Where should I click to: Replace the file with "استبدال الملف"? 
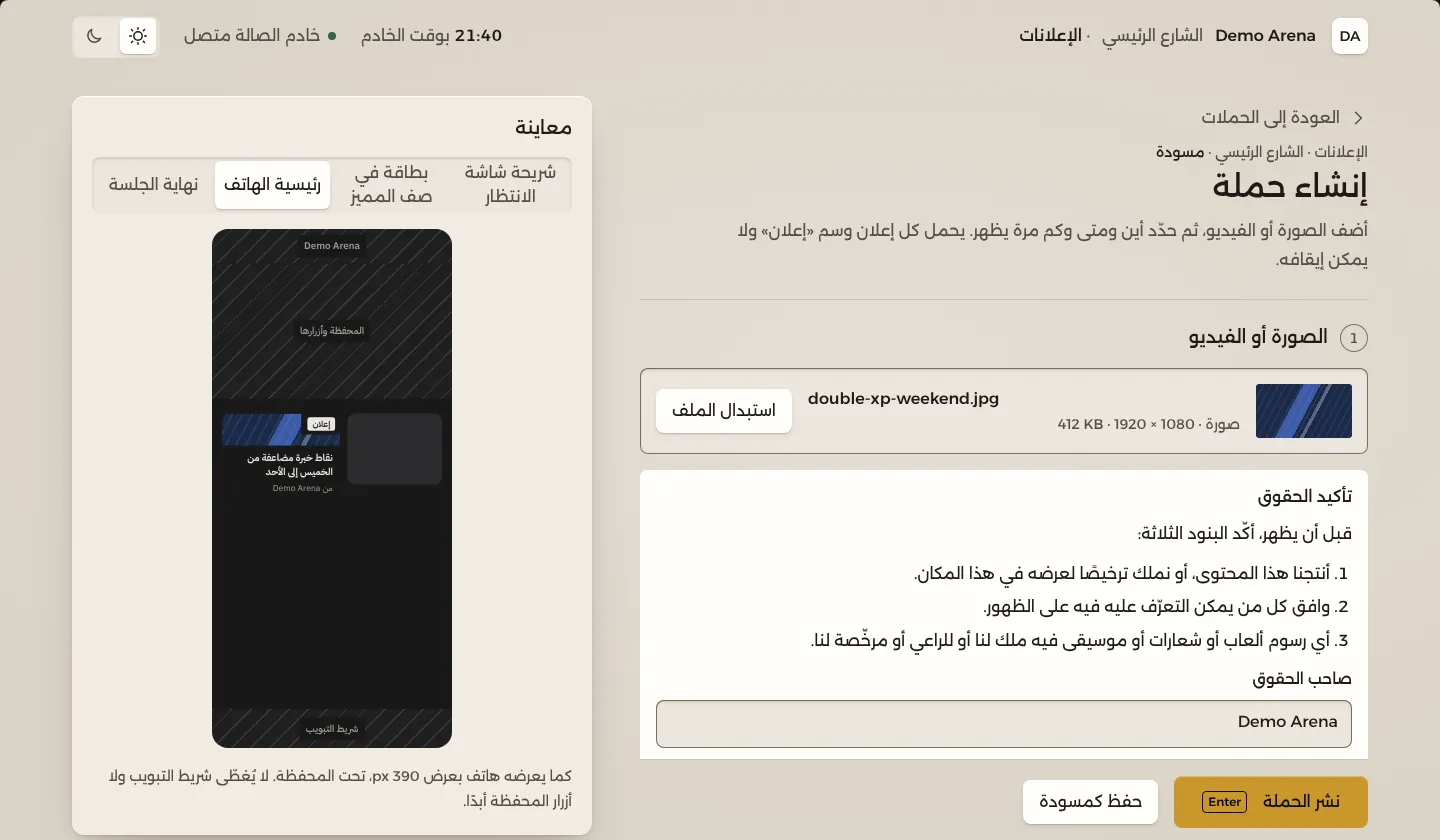click(x=724, y=411)
